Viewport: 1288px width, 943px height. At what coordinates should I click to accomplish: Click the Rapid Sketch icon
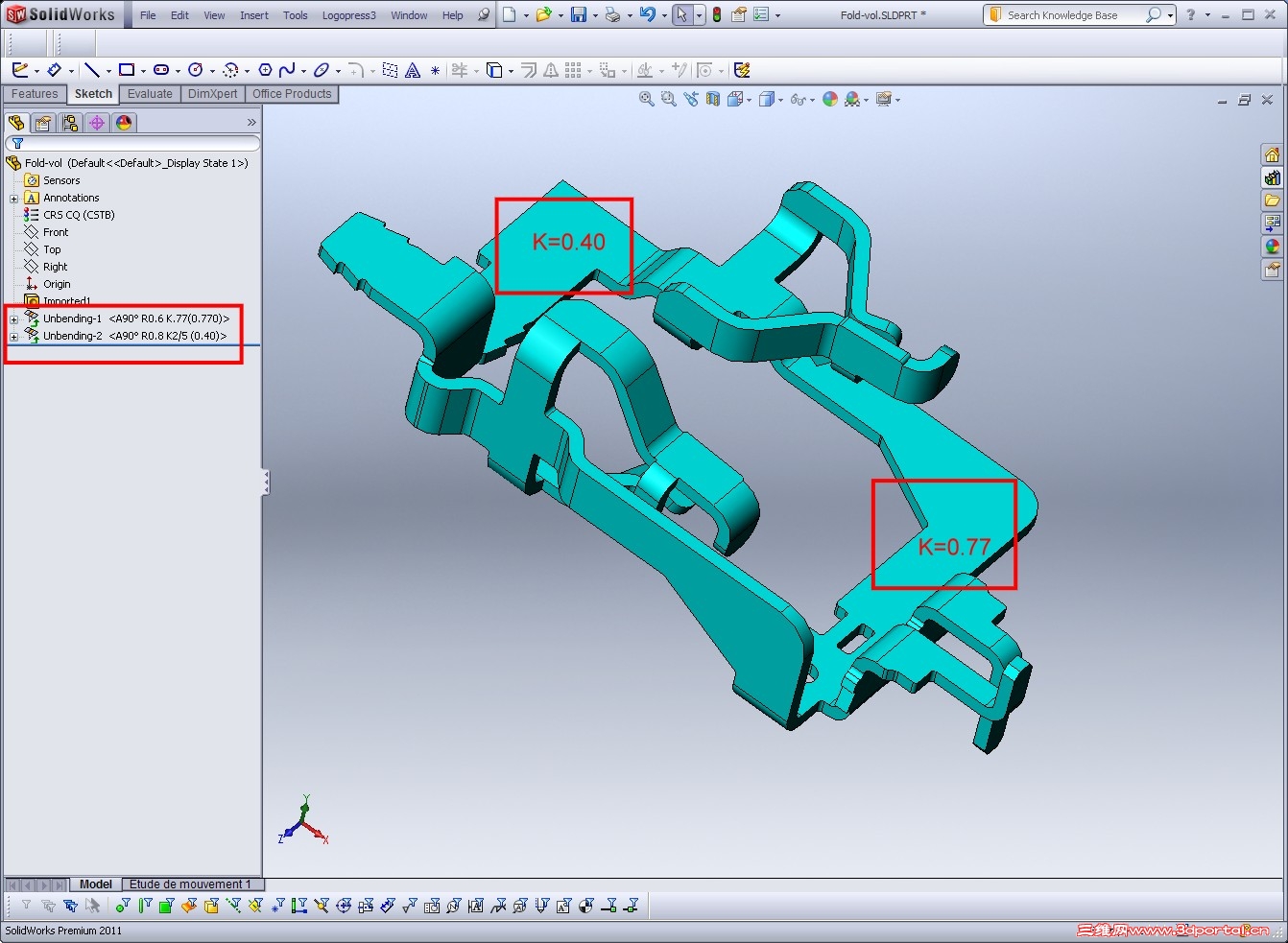[x=742, y=70]
